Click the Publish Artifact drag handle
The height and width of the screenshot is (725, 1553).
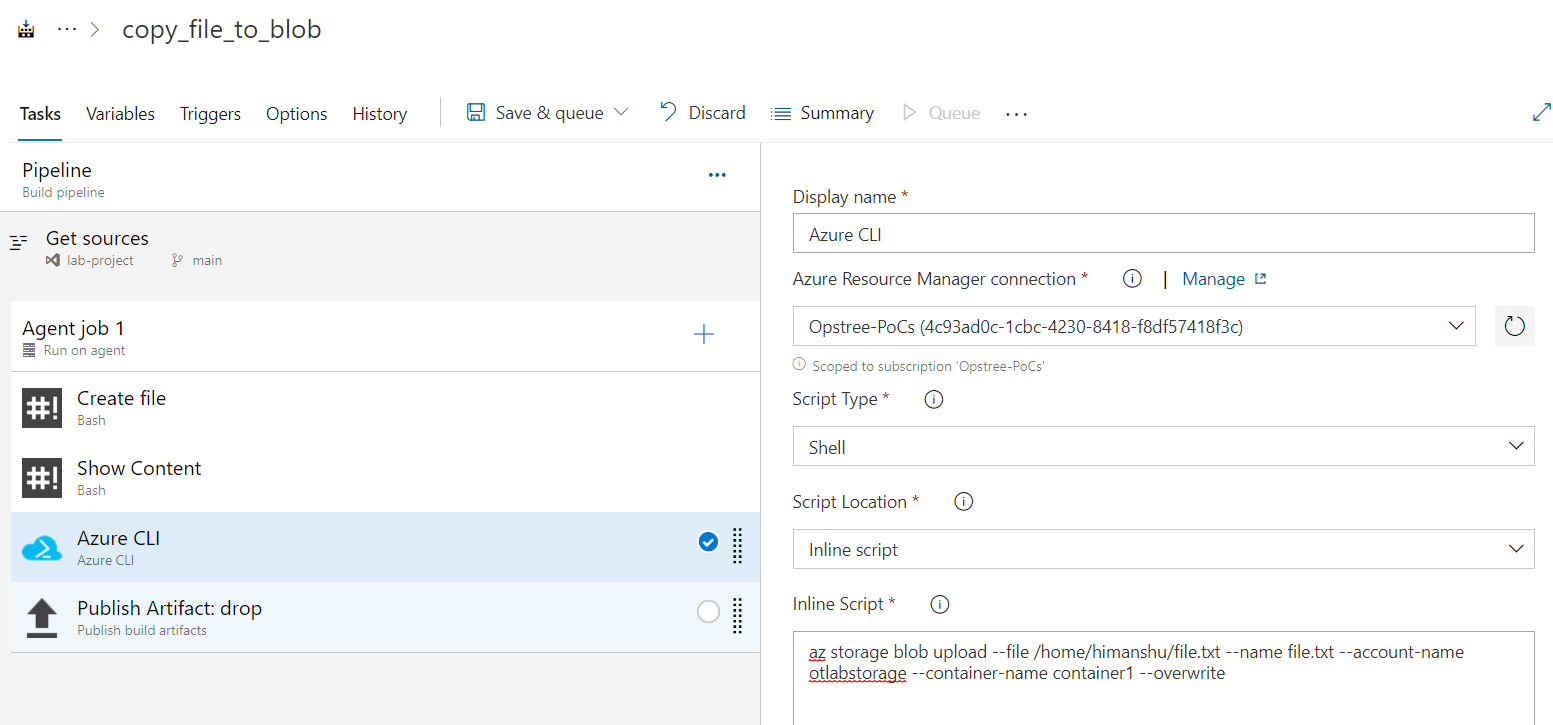[738, 615]
